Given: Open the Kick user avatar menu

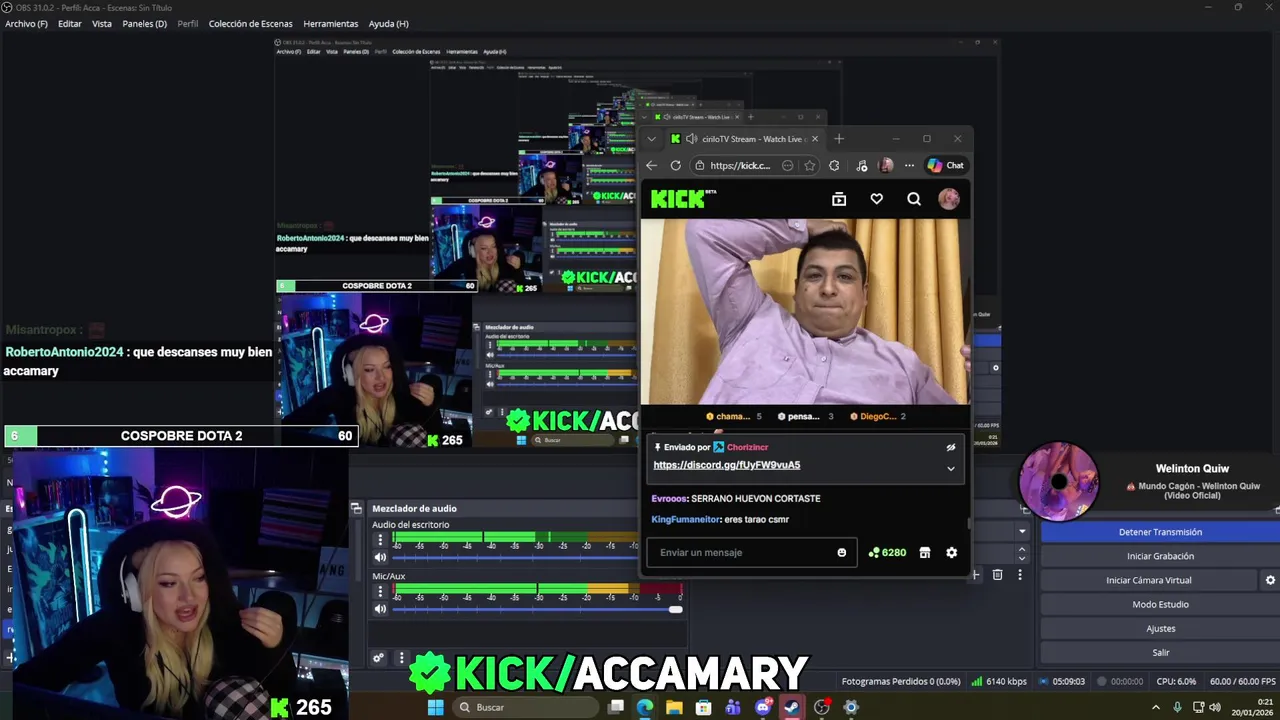Looking at the screenshot, I should [x=949, y=199].
